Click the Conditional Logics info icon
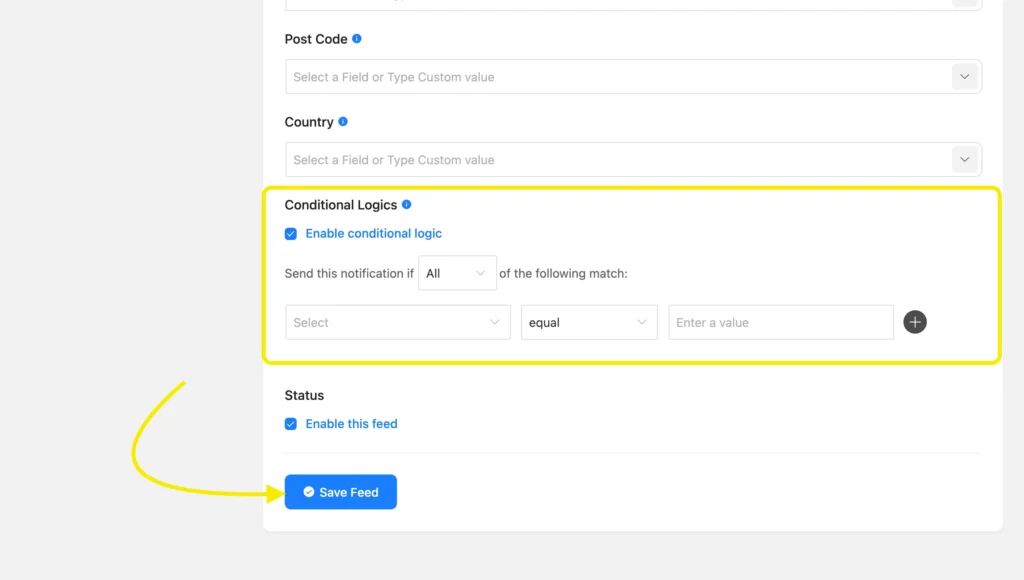Viewport: 1024px width, 580px height. pyautogui.click(x=406, y=204)
